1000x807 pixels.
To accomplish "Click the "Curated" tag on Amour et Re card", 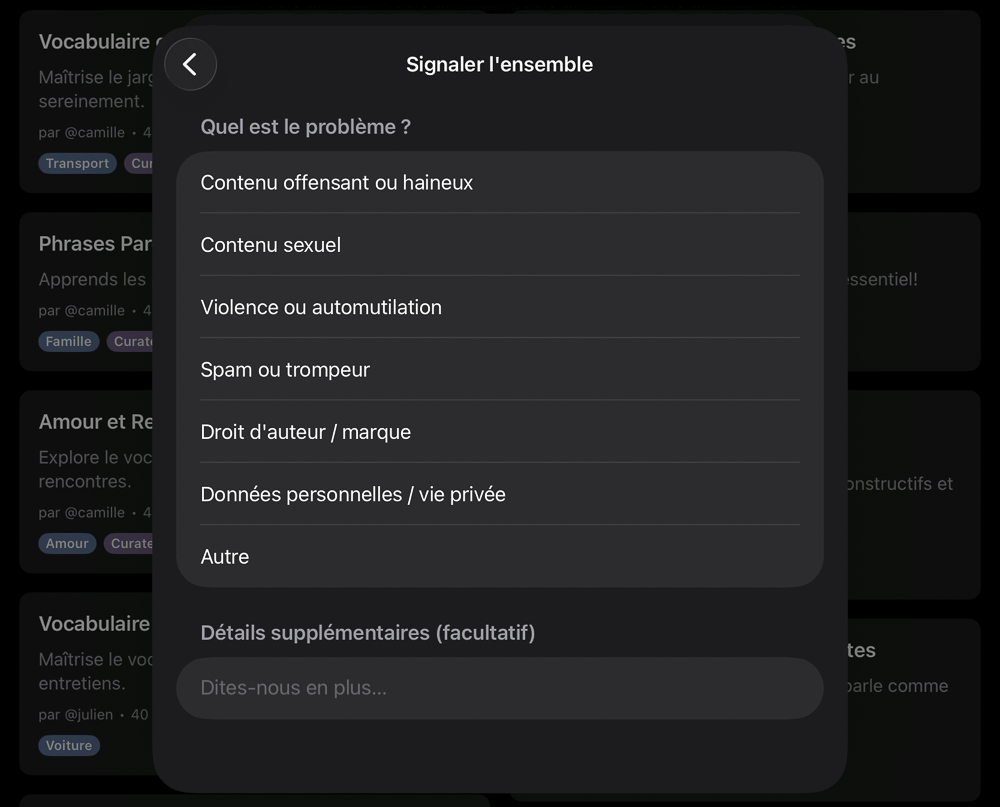I will [130, 543].
